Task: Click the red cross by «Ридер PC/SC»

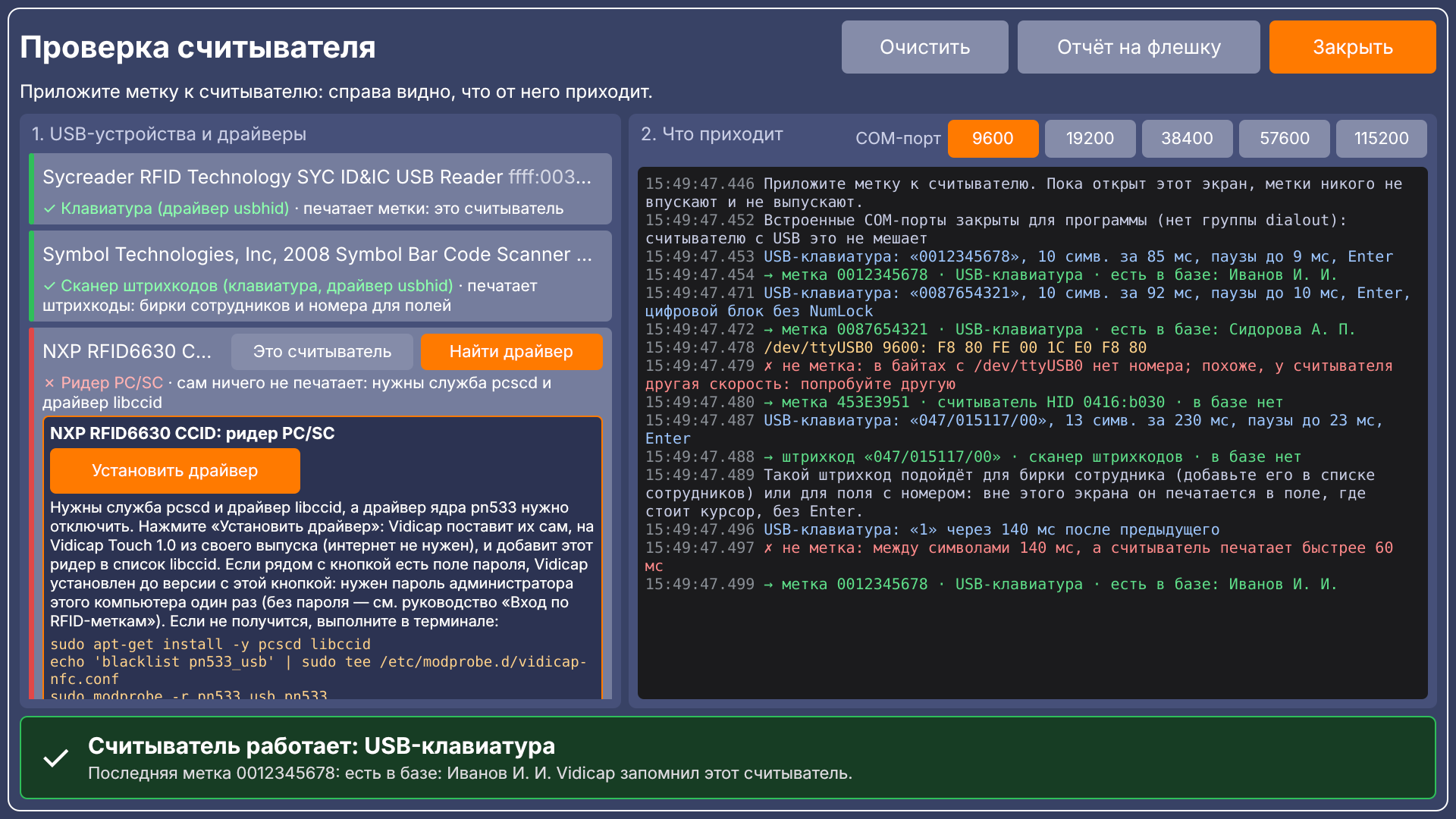Action: coord(49,383)
